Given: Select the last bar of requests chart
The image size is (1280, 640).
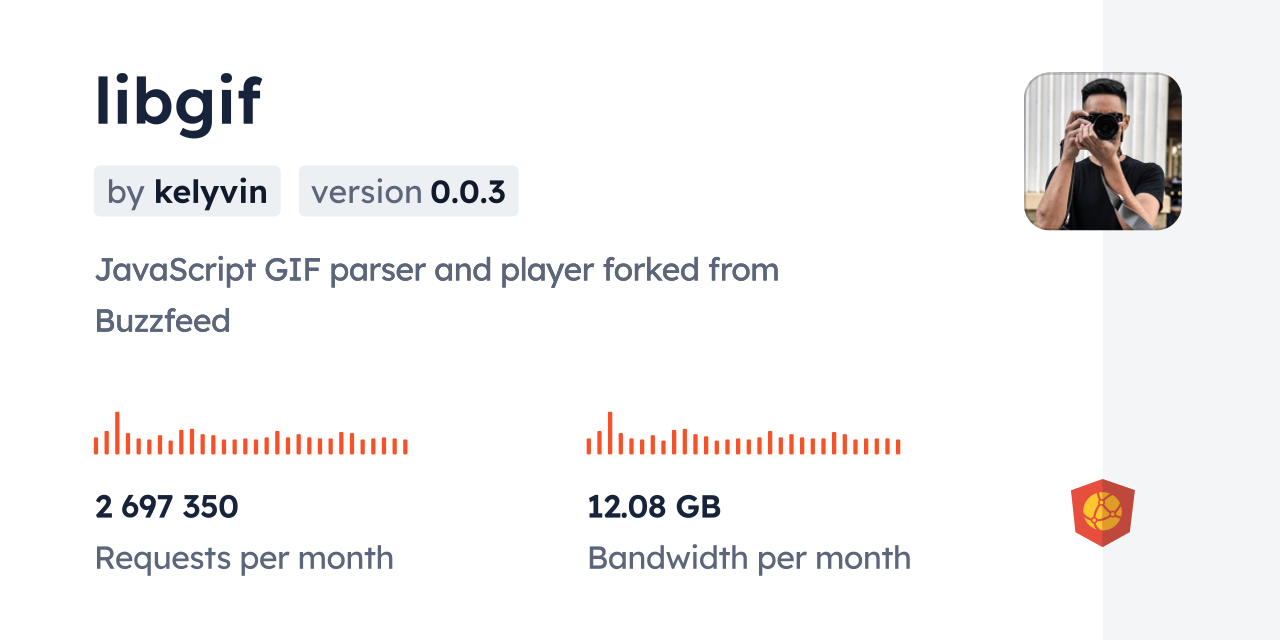Looking at the screenshot, I should tap(405, 447).
